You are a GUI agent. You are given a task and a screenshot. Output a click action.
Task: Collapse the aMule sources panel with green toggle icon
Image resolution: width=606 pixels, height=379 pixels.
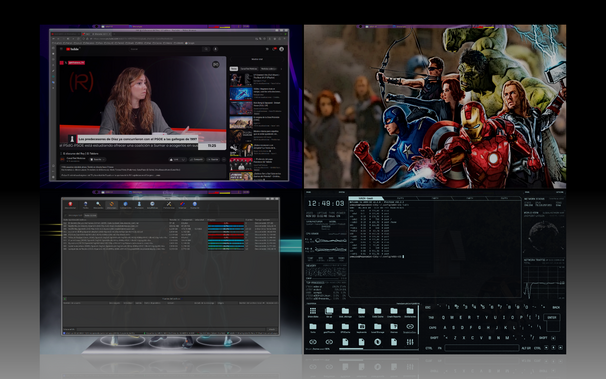pos(65,299)
